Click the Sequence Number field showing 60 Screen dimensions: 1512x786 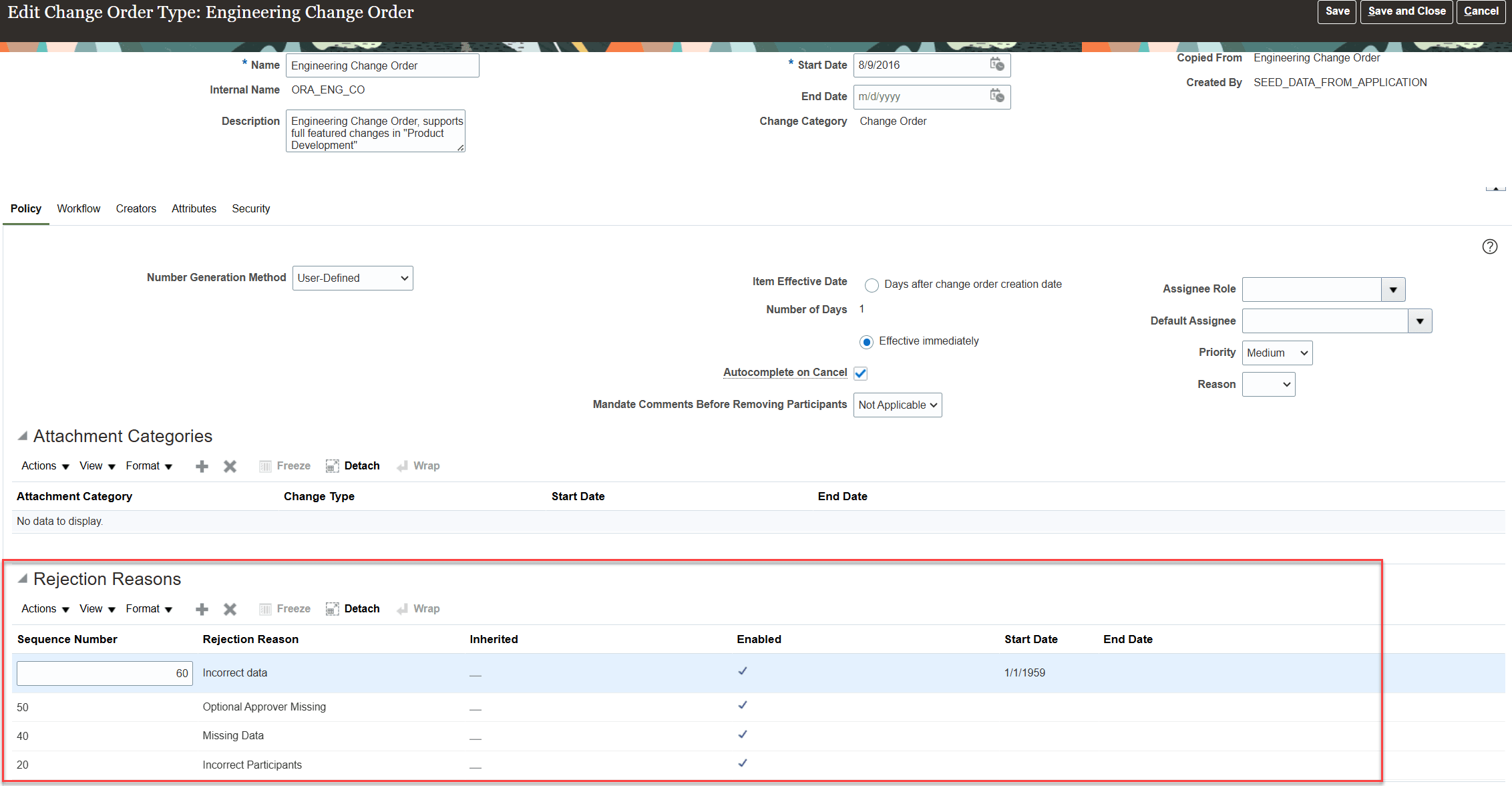click(104, 673)
